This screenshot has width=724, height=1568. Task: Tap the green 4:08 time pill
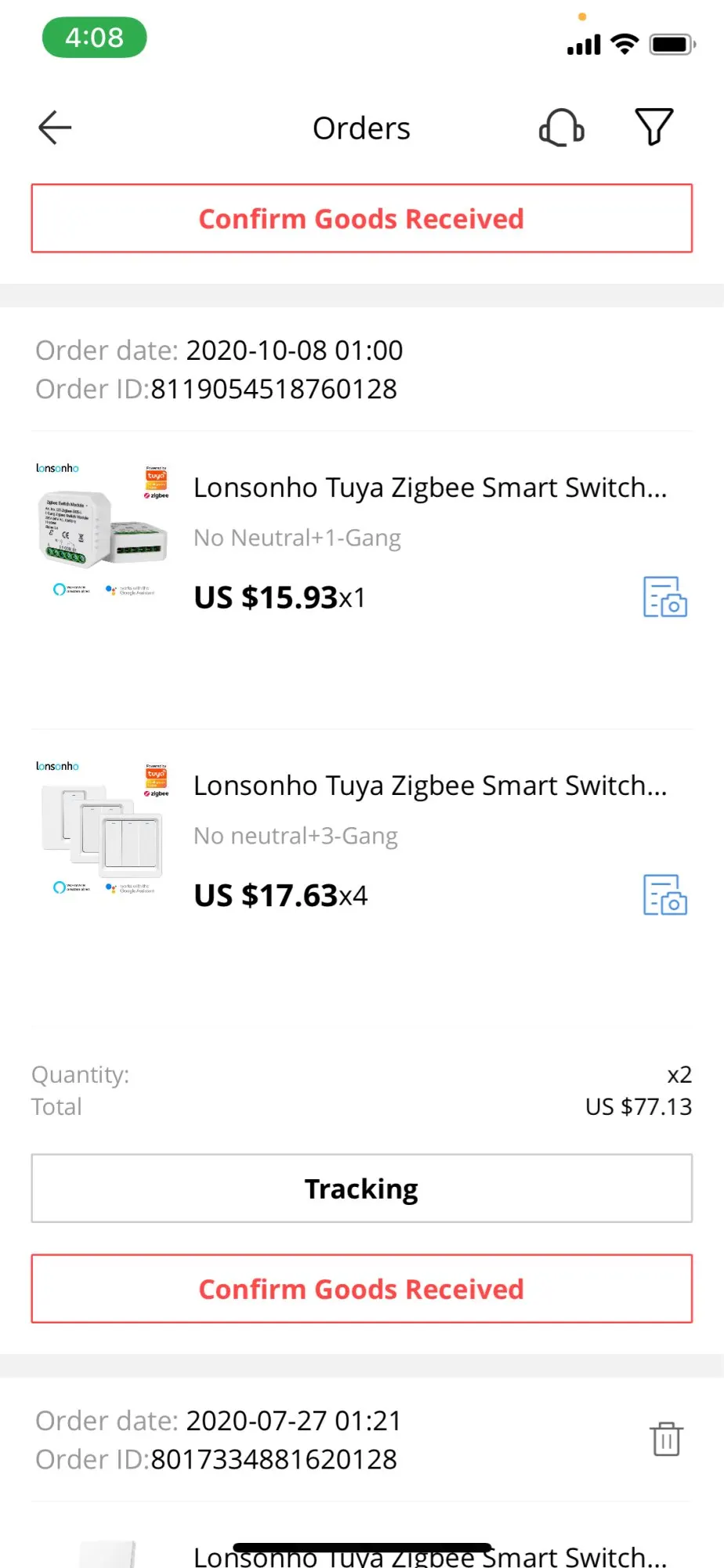94,38
